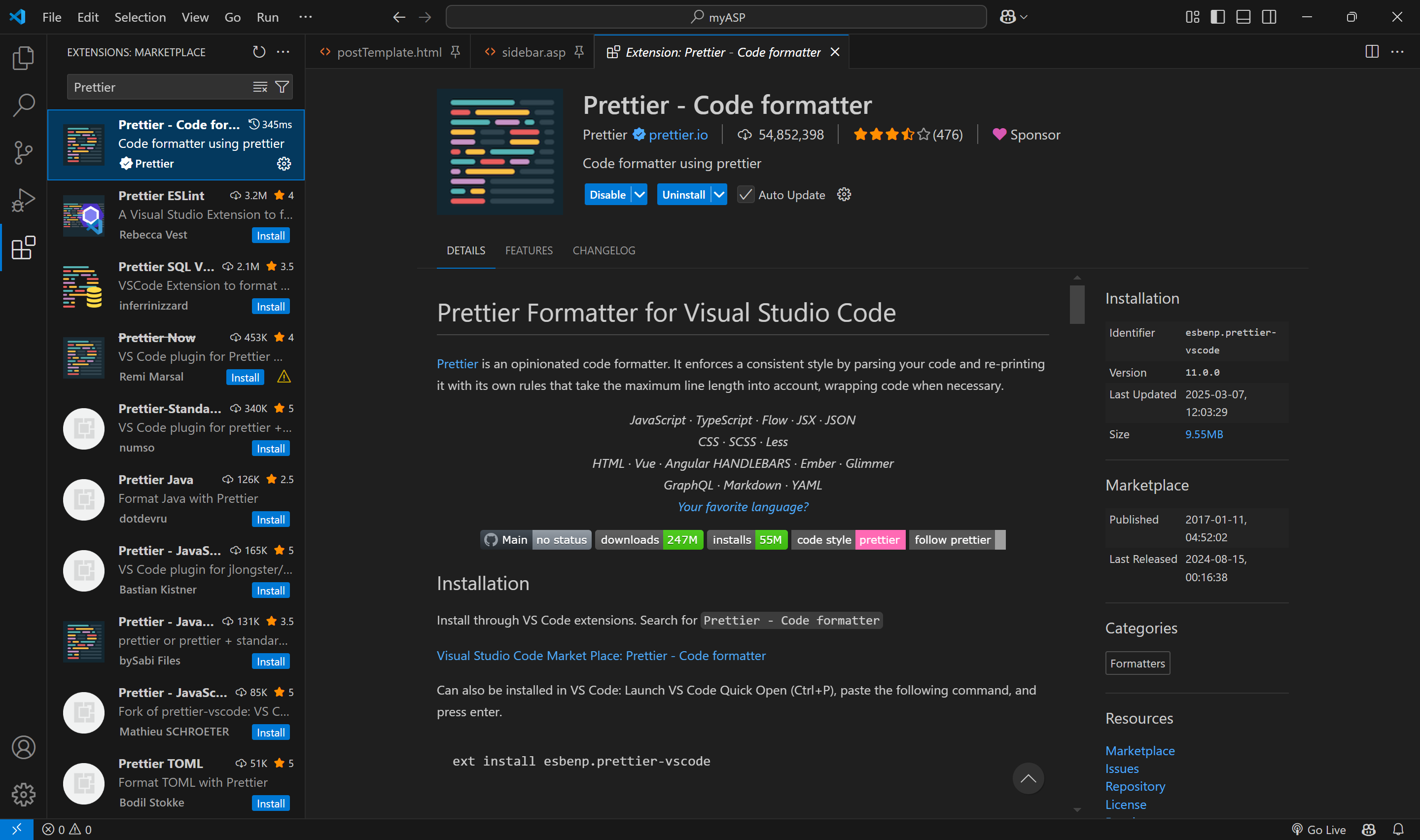Screen dimensions: 1420x840
Task: Open the Manage gear in activity bar
Action: (23, 794)
